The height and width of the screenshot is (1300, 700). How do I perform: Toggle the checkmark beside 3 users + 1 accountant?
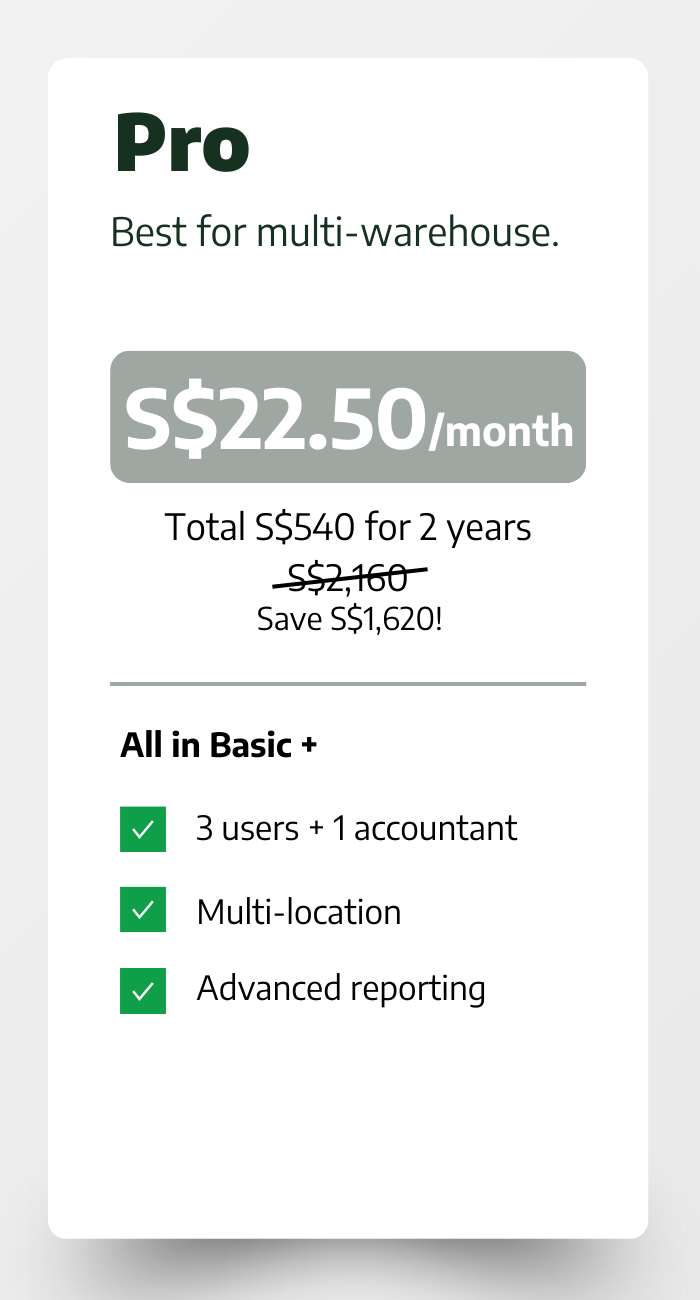point(143,829)
